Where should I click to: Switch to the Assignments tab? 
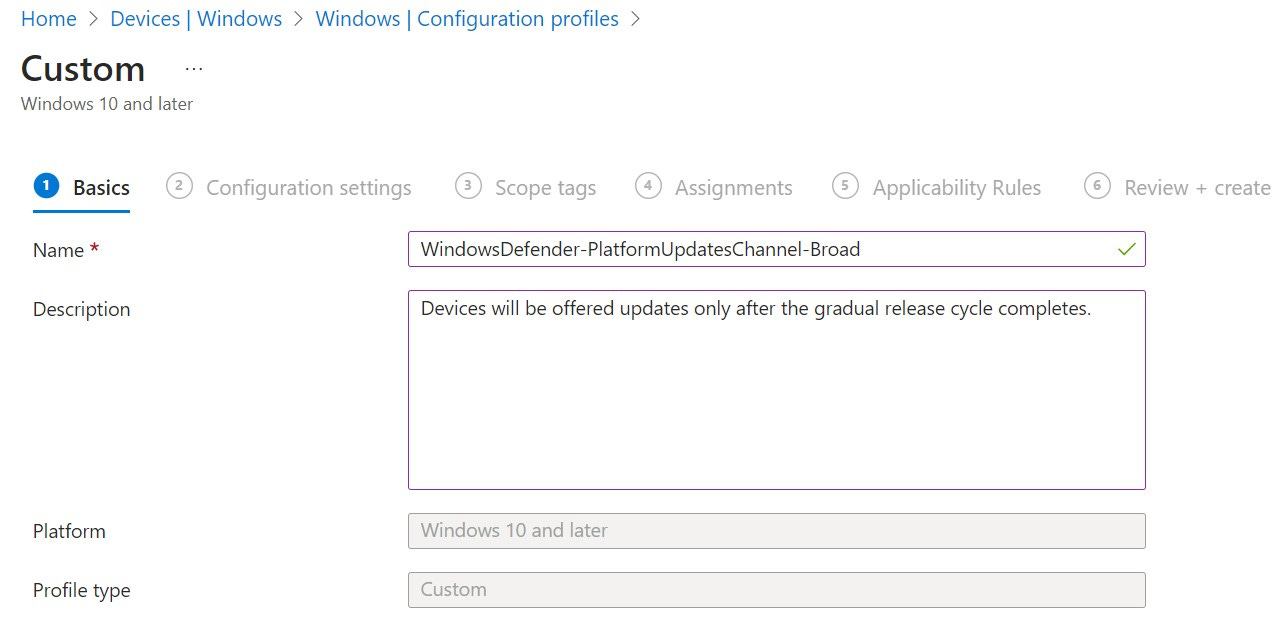click(735, 187)
